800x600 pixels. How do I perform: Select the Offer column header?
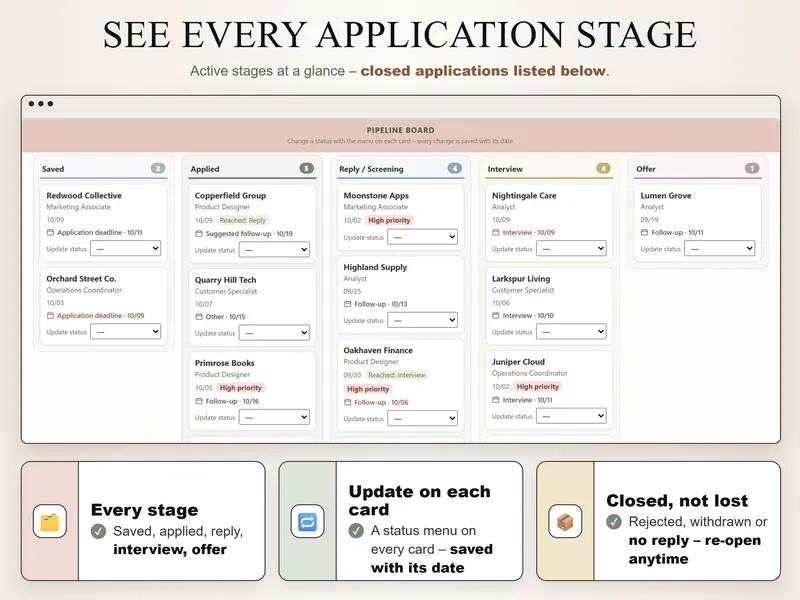tap(646, 169)
